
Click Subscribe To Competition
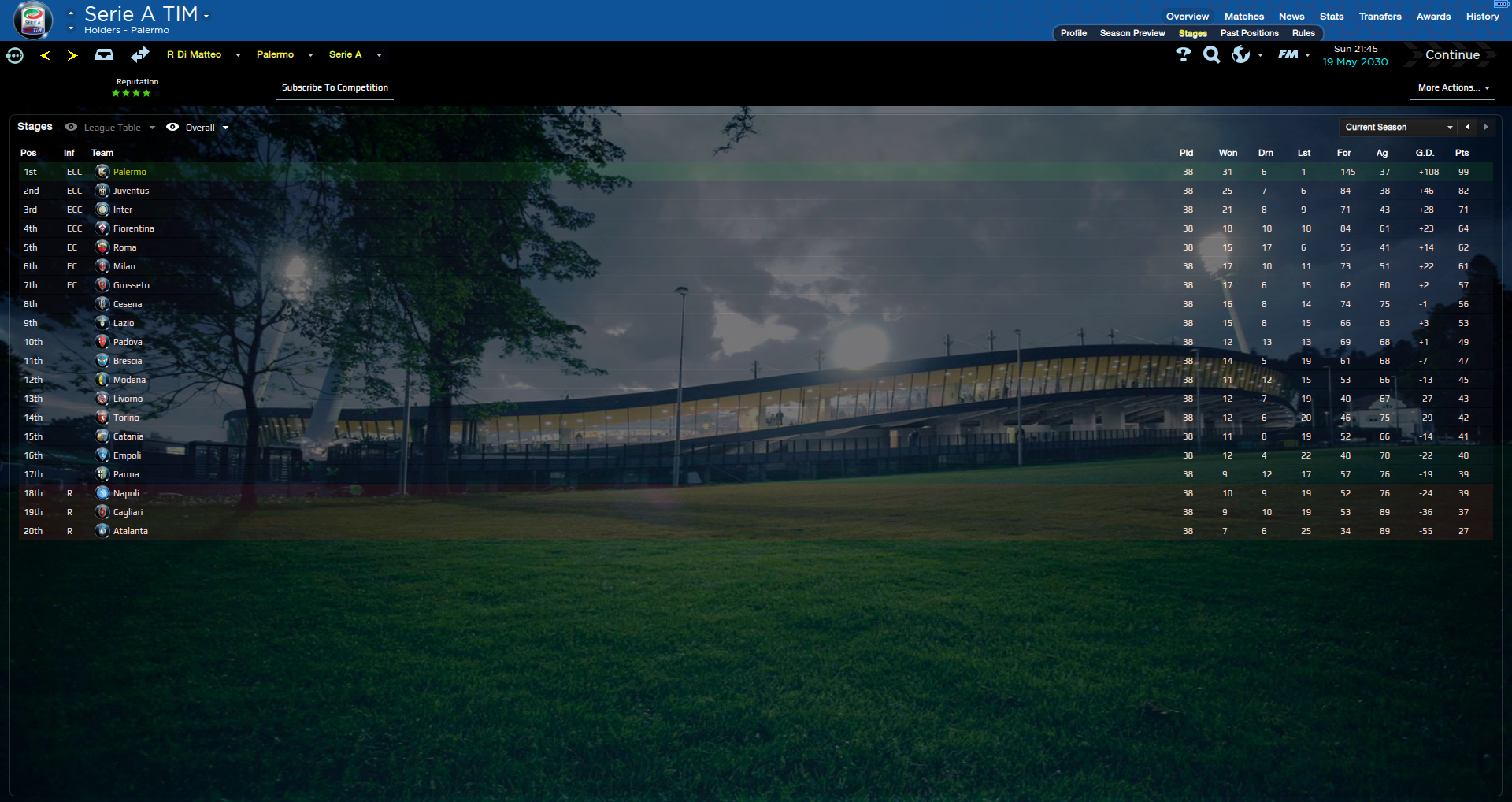335,87
